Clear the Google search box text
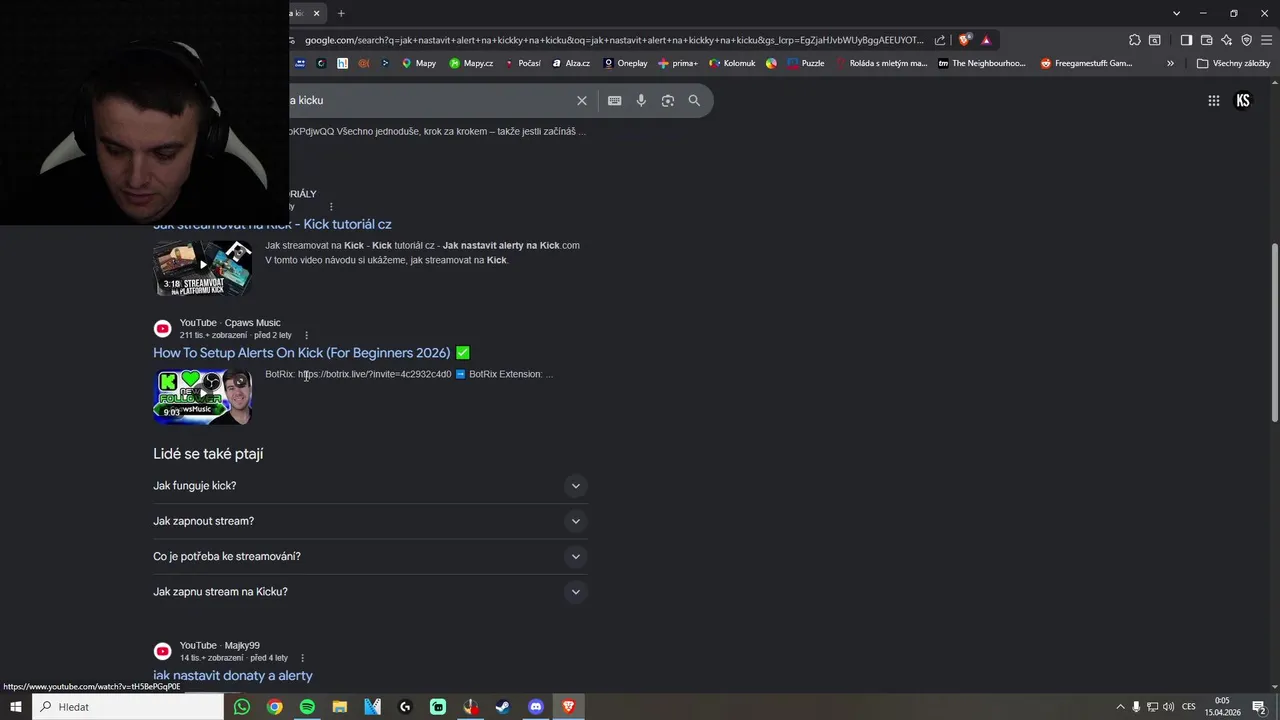The width and height of the screenshot is (1280, 720). [581, 100]
